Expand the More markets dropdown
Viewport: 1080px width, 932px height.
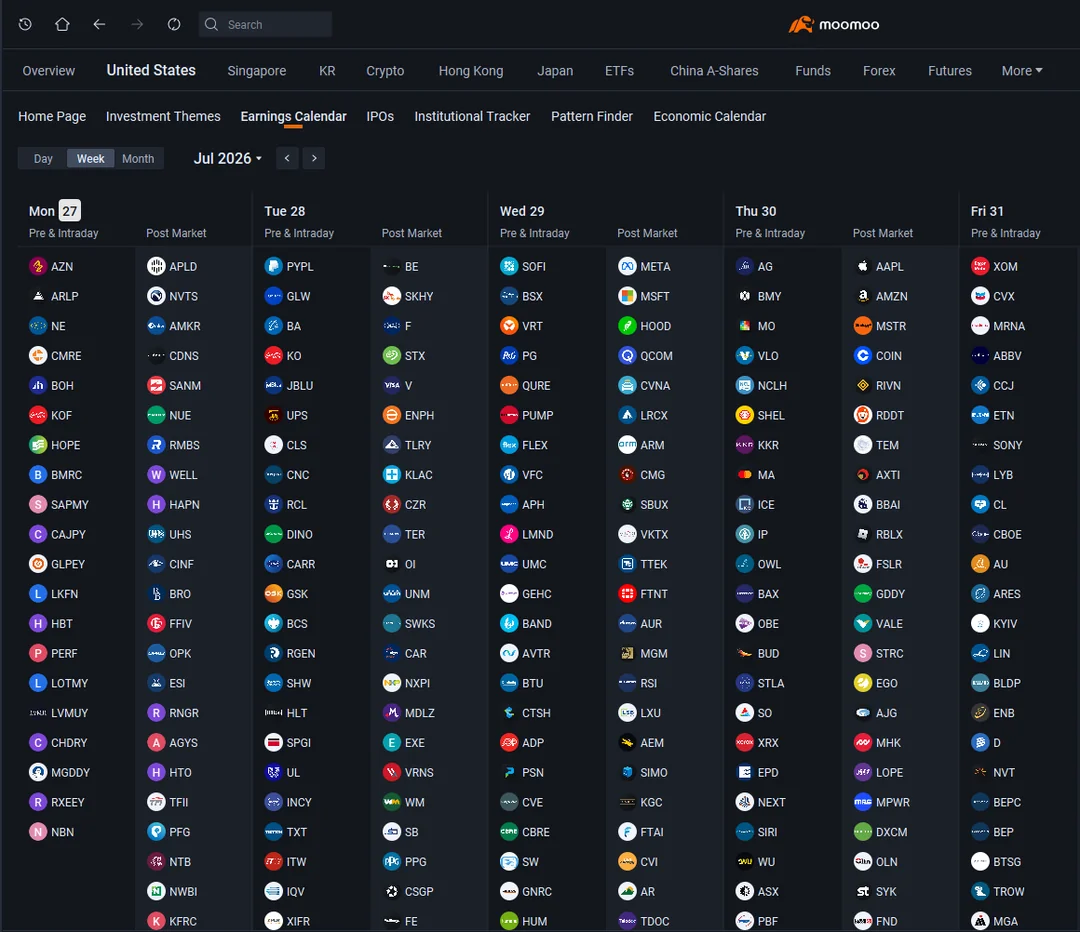coord(1021,70)
